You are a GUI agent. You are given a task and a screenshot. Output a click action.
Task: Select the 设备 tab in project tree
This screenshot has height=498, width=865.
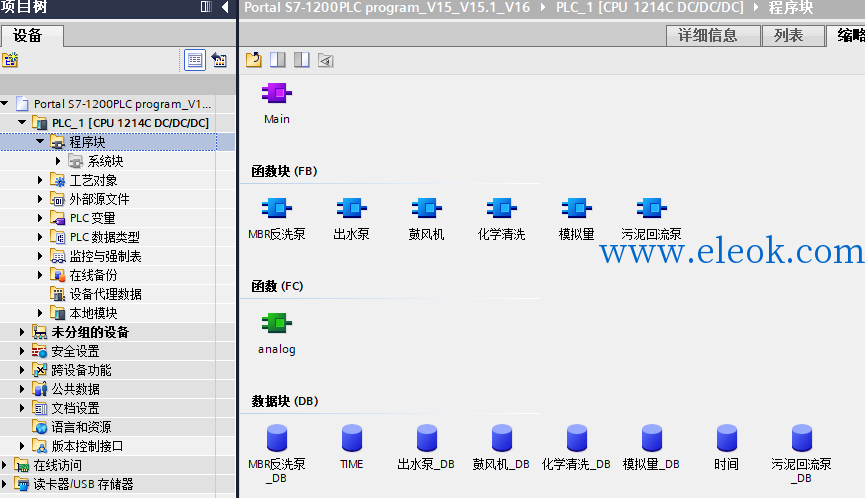(32, 36)
